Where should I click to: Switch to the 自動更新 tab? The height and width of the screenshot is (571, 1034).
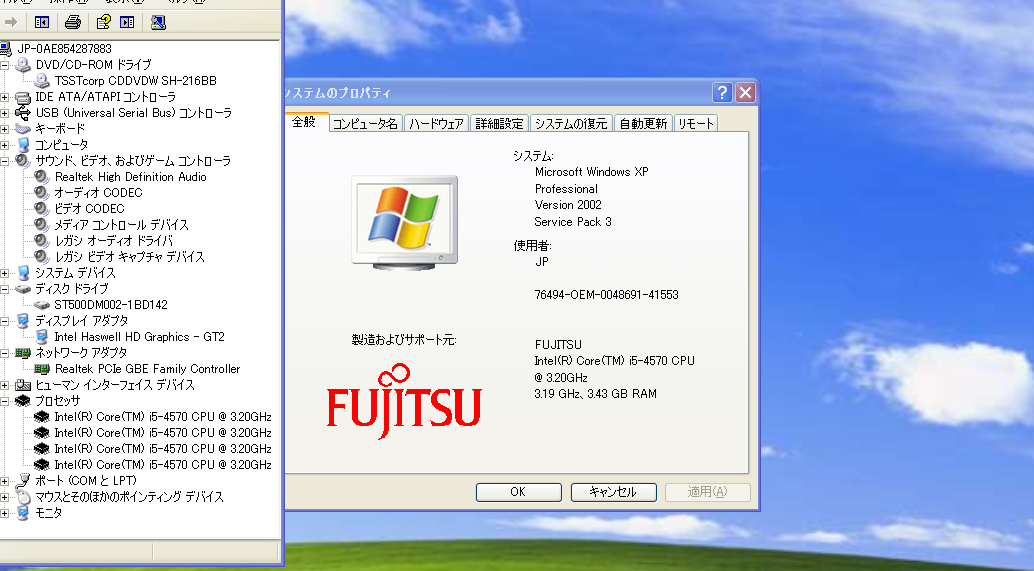tap(644, 124)
